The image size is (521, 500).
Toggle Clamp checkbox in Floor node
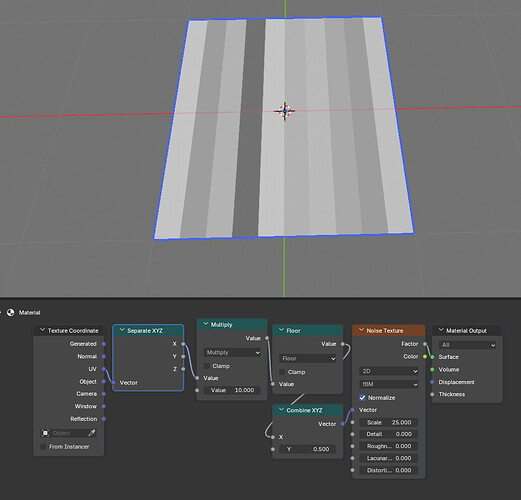coord(282,372)
